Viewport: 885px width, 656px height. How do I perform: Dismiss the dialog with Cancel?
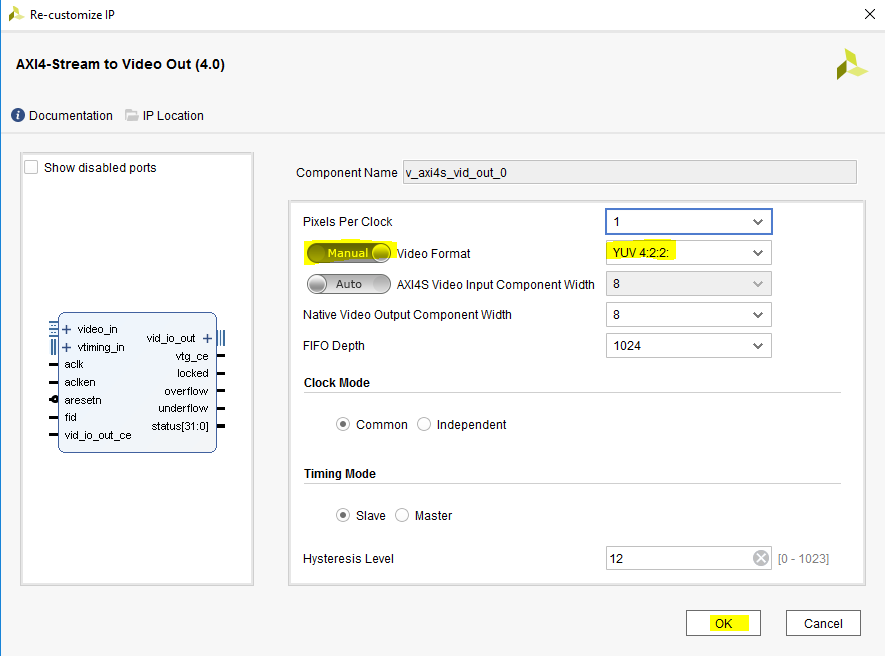point(822,622)
